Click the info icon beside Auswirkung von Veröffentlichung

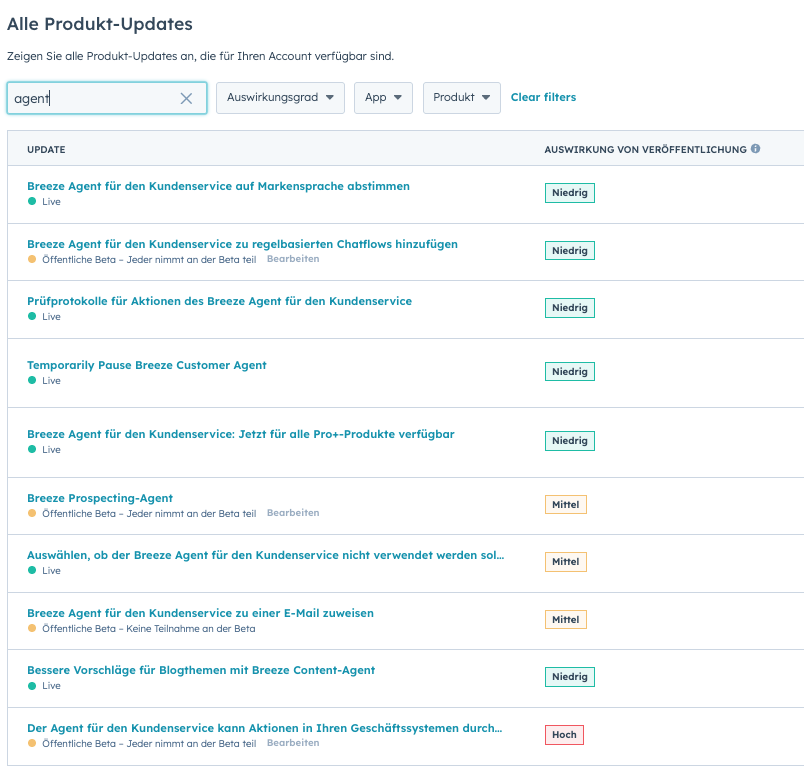tap(755, 149)
